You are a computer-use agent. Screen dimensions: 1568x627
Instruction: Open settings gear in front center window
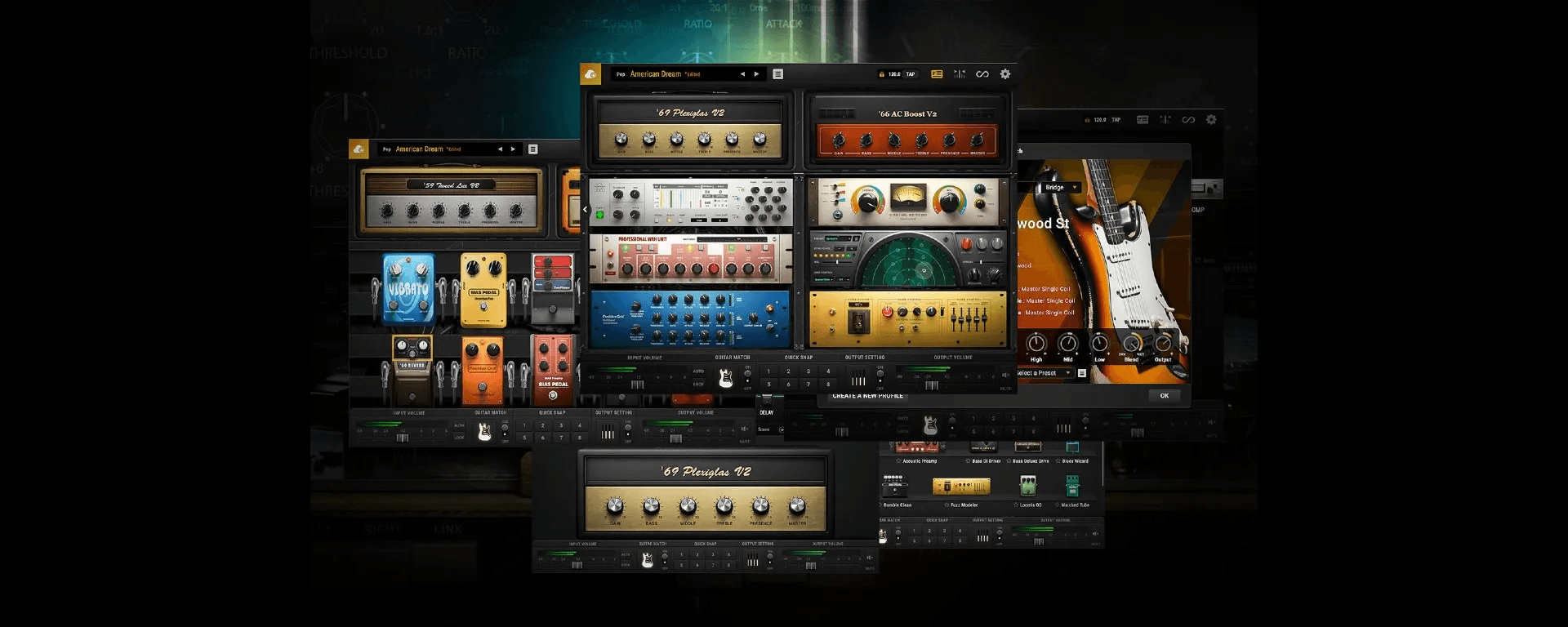coord(1005,74)
